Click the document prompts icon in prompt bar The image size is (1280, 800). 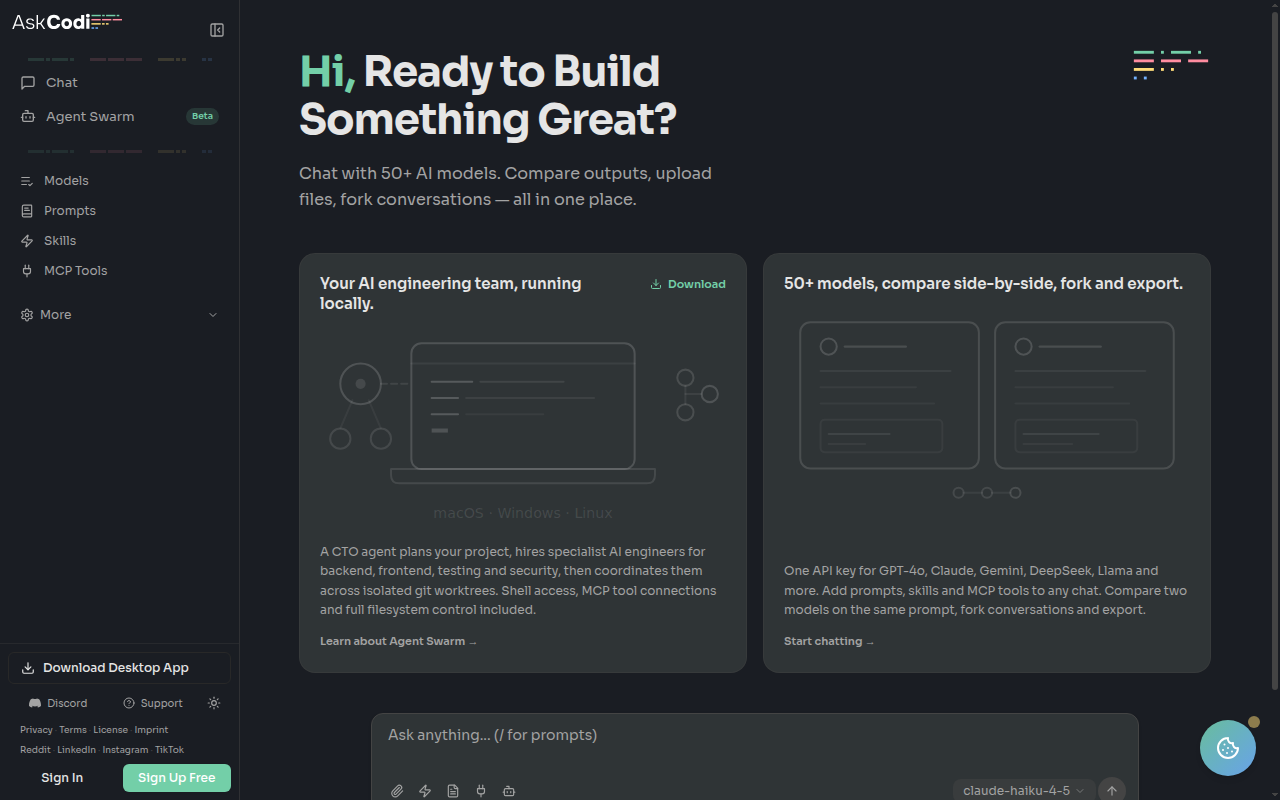tap(453, 791)
